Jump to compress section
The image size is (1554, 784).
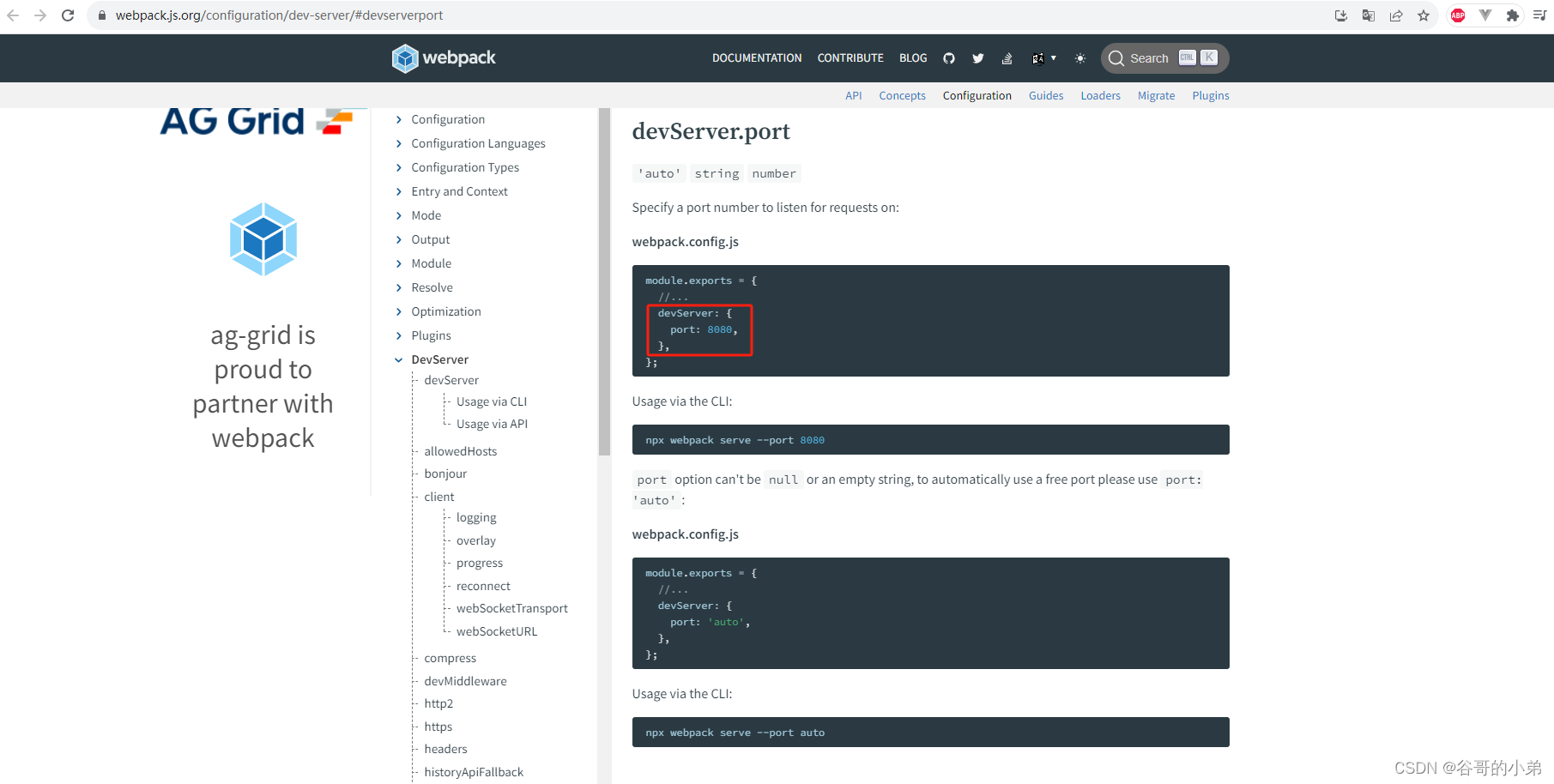pos(450,658)
